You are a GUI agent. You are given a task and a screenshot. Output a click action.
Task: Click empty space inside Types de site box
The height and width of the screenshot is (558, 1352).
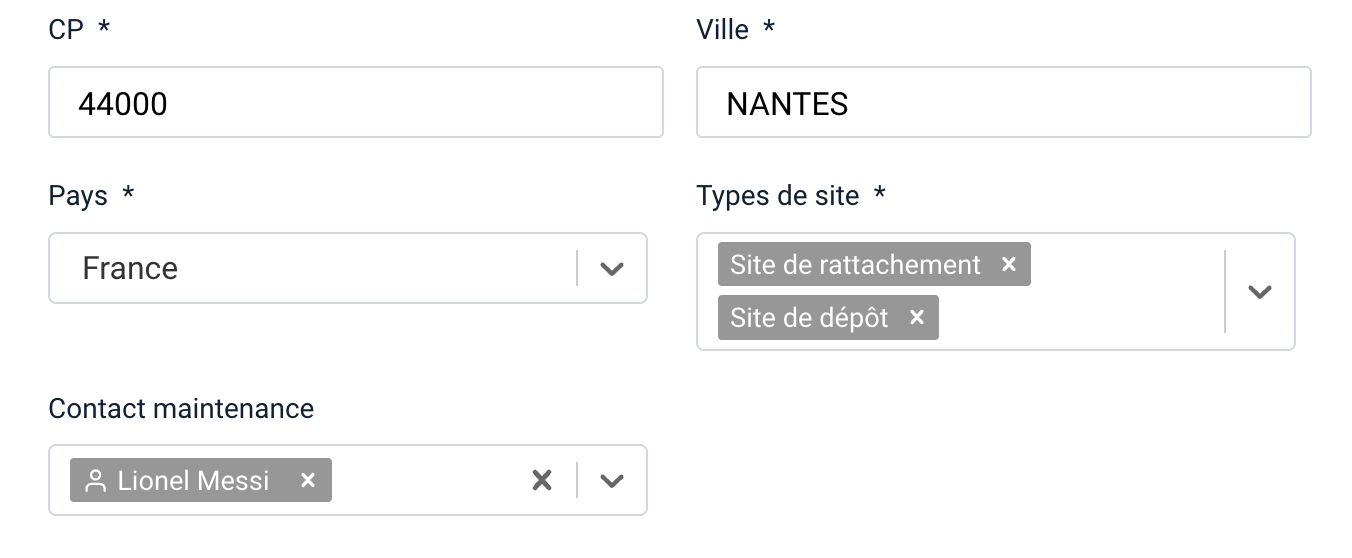click(x=1080, y=318)
